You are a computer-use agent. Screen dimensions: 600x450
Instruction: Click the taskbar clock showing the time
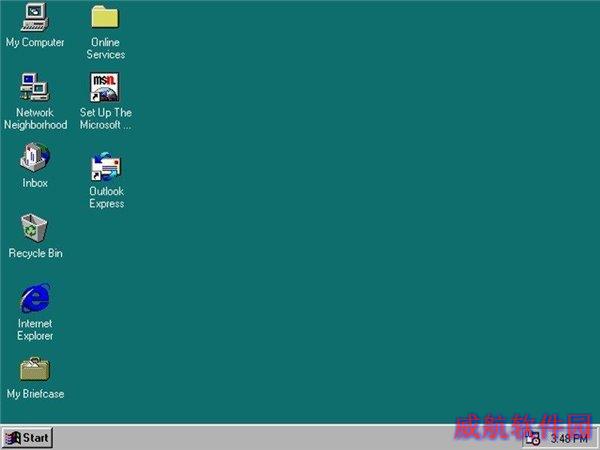coord(569,439)
